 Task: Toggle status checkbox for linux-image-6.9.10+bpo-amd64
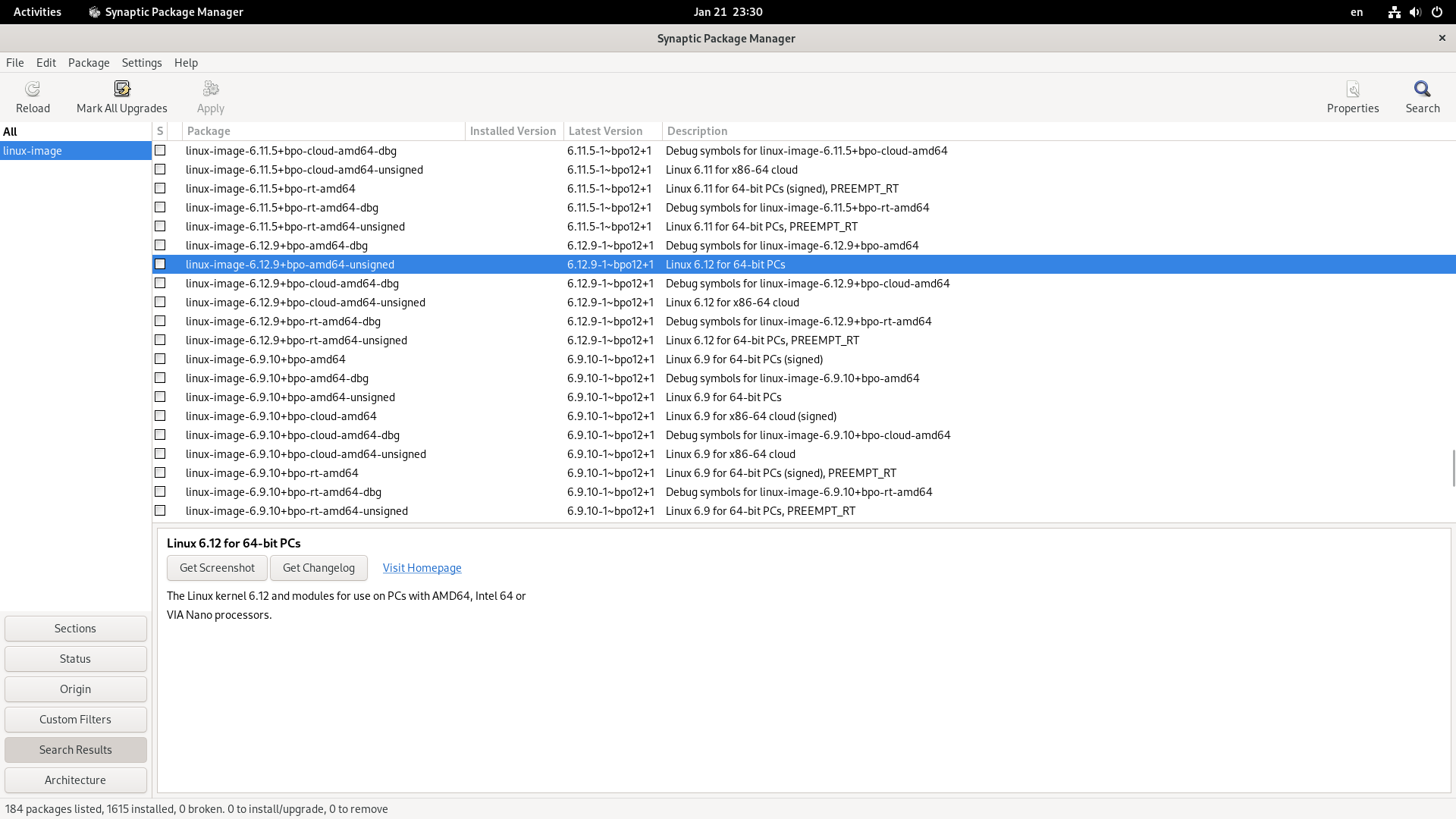coord(160,359)
